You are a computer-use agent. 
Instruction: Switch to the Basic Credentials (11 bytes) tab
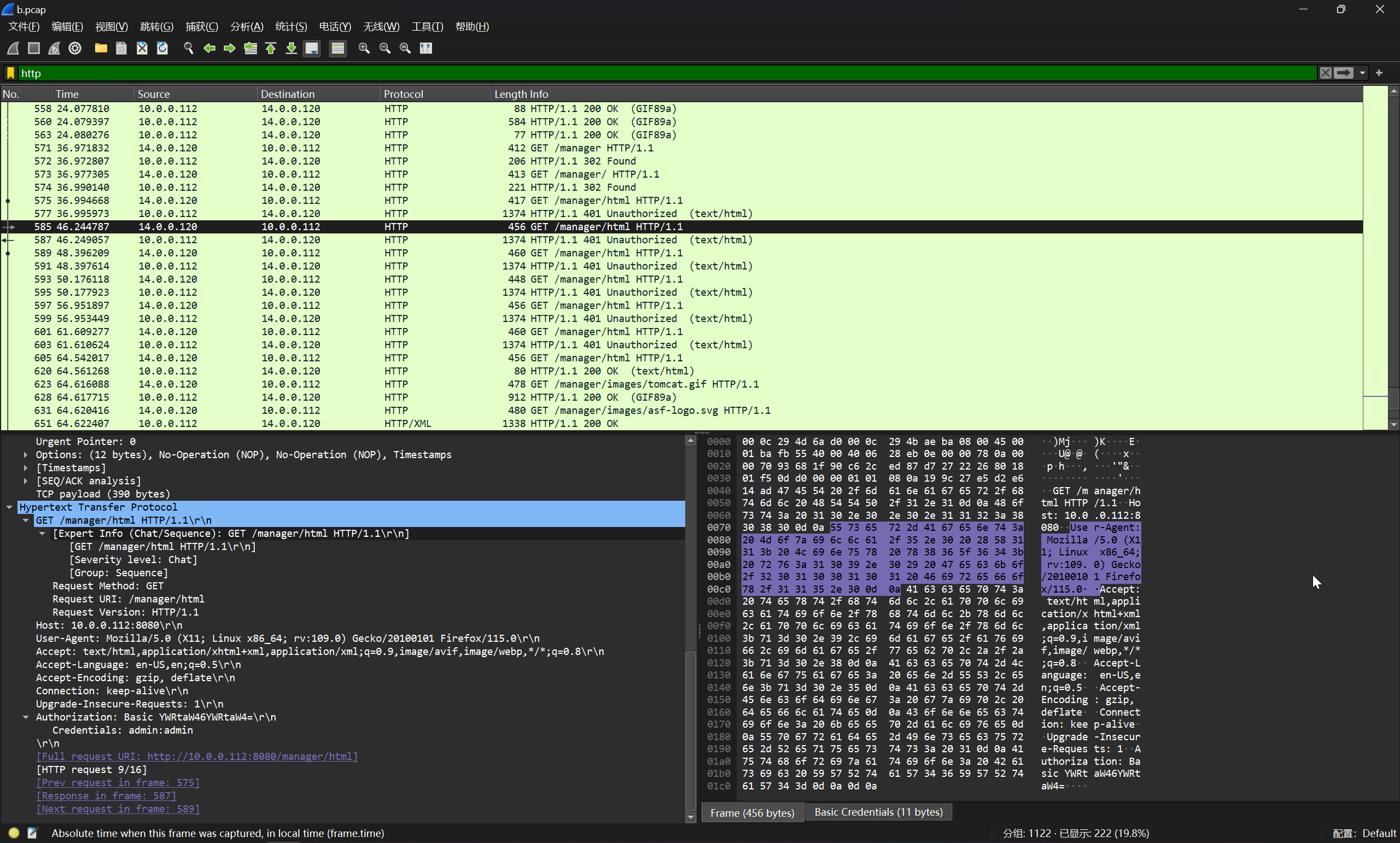click(x=878, y=812)
